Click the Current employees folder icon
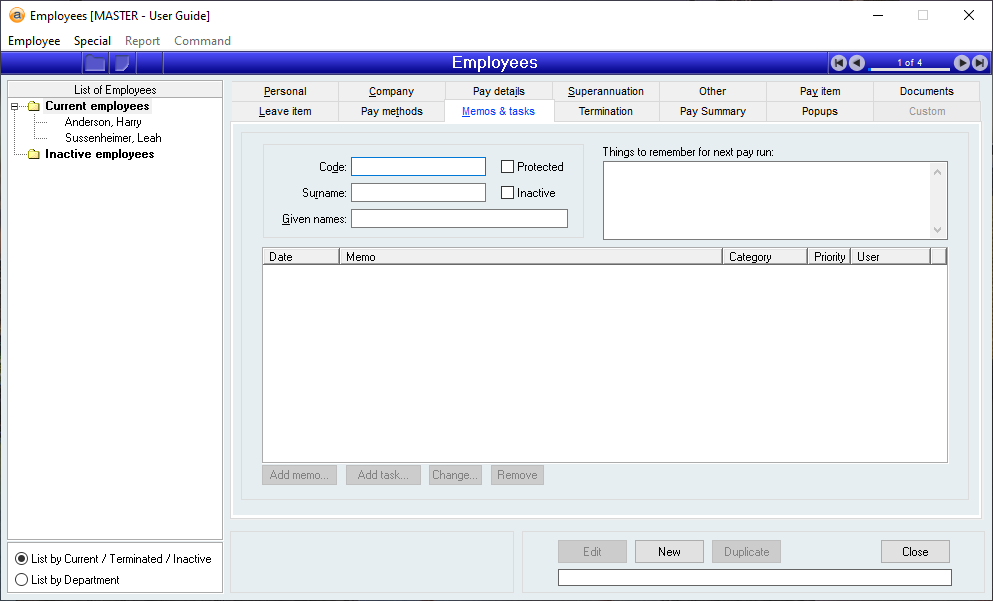This screenshot has width=993, height=601. tap(34, 106)
